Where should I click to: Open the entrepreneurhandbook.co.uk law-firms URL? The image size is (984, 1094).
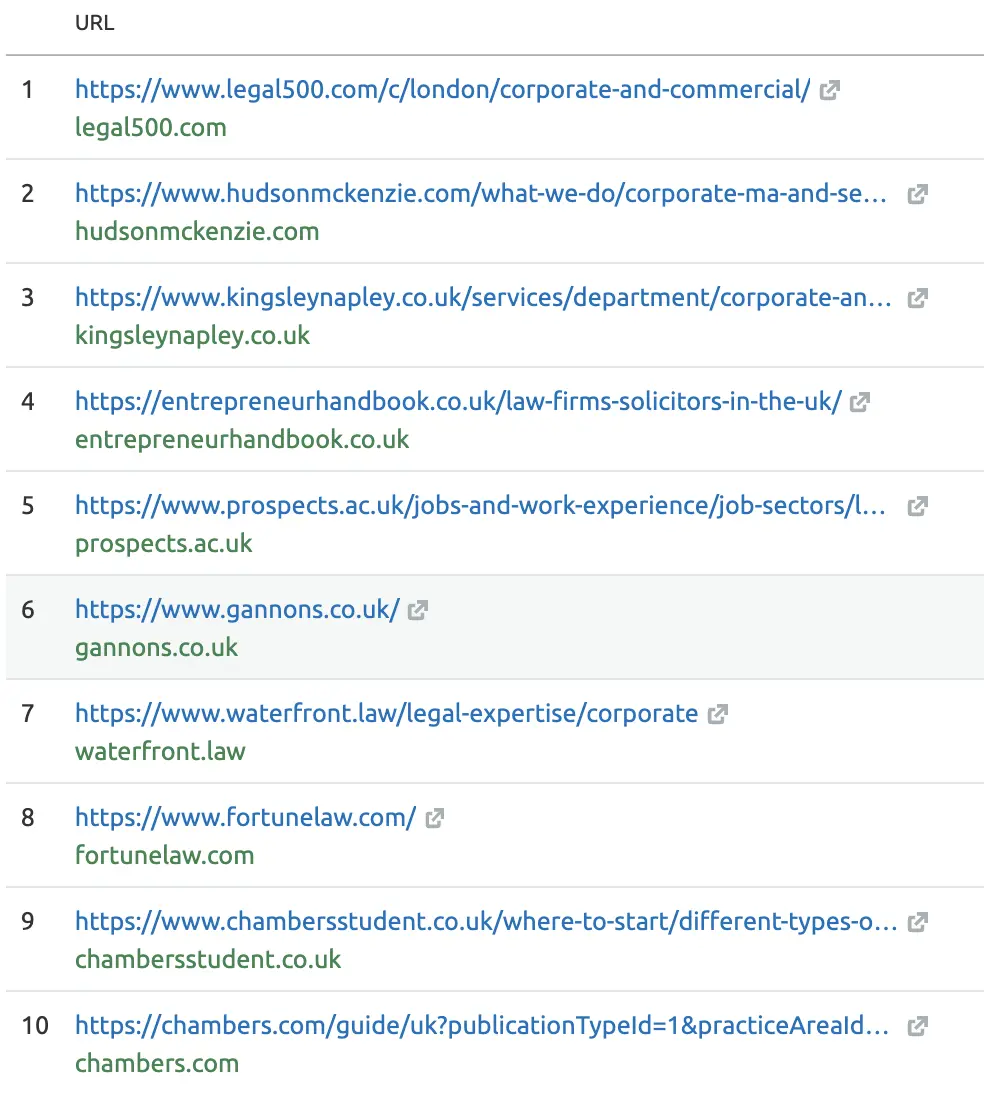click(459, 401)
